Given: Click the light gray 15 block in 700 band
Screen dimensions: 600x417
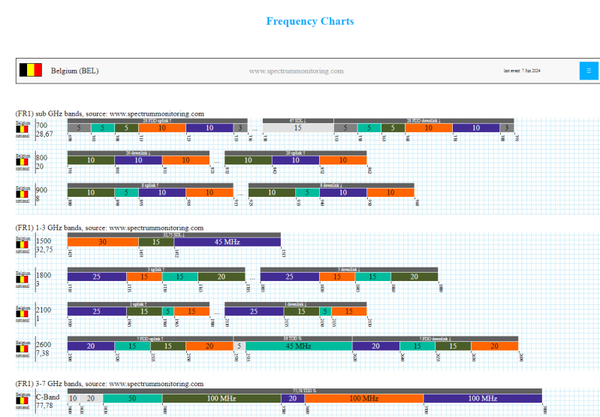Looking at the screenshot, I should (x=298, y=128).
